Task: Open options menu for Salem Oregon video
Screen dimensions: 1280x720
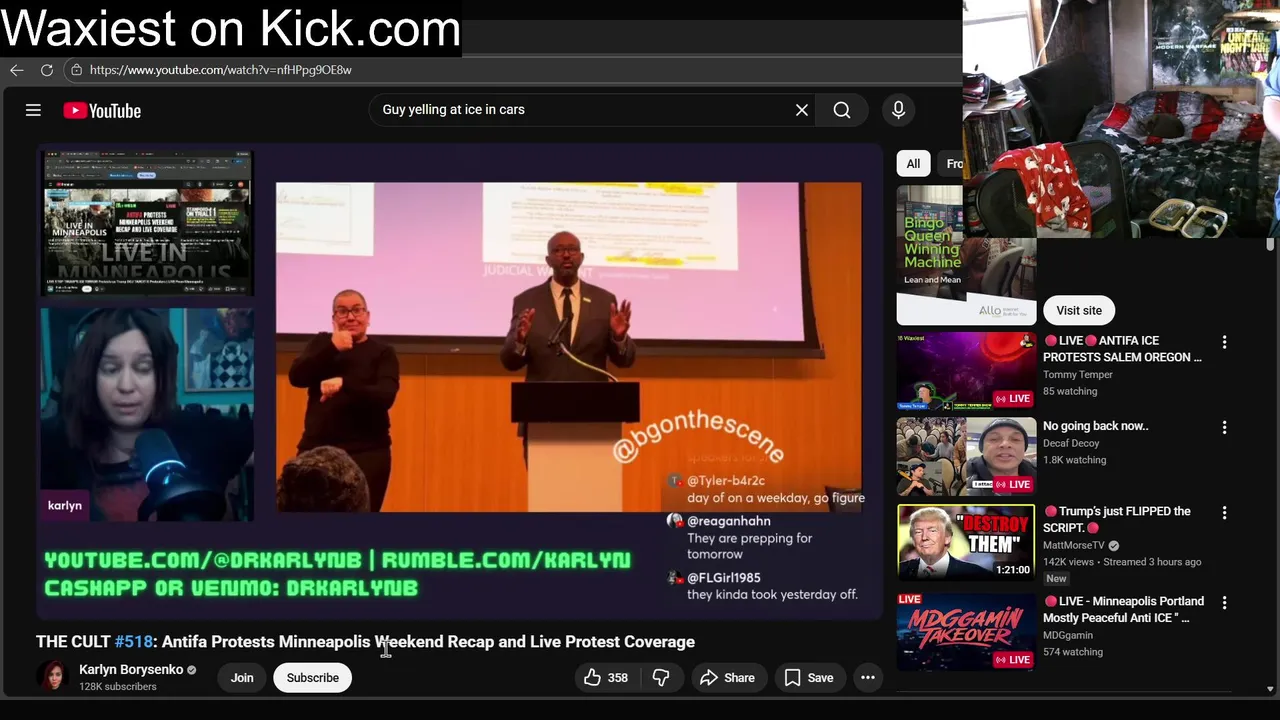Action: tap(1224, 342)
